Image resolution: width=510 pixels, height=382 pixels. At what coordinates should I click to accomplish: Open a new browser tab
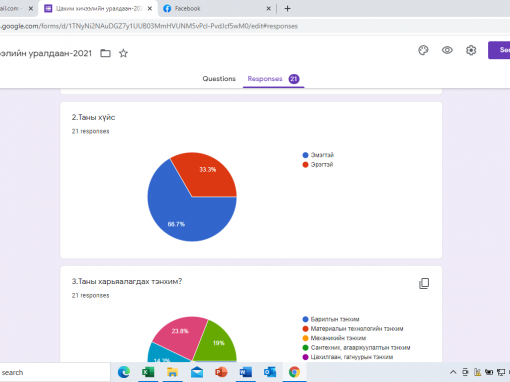[x=287, y=8]
